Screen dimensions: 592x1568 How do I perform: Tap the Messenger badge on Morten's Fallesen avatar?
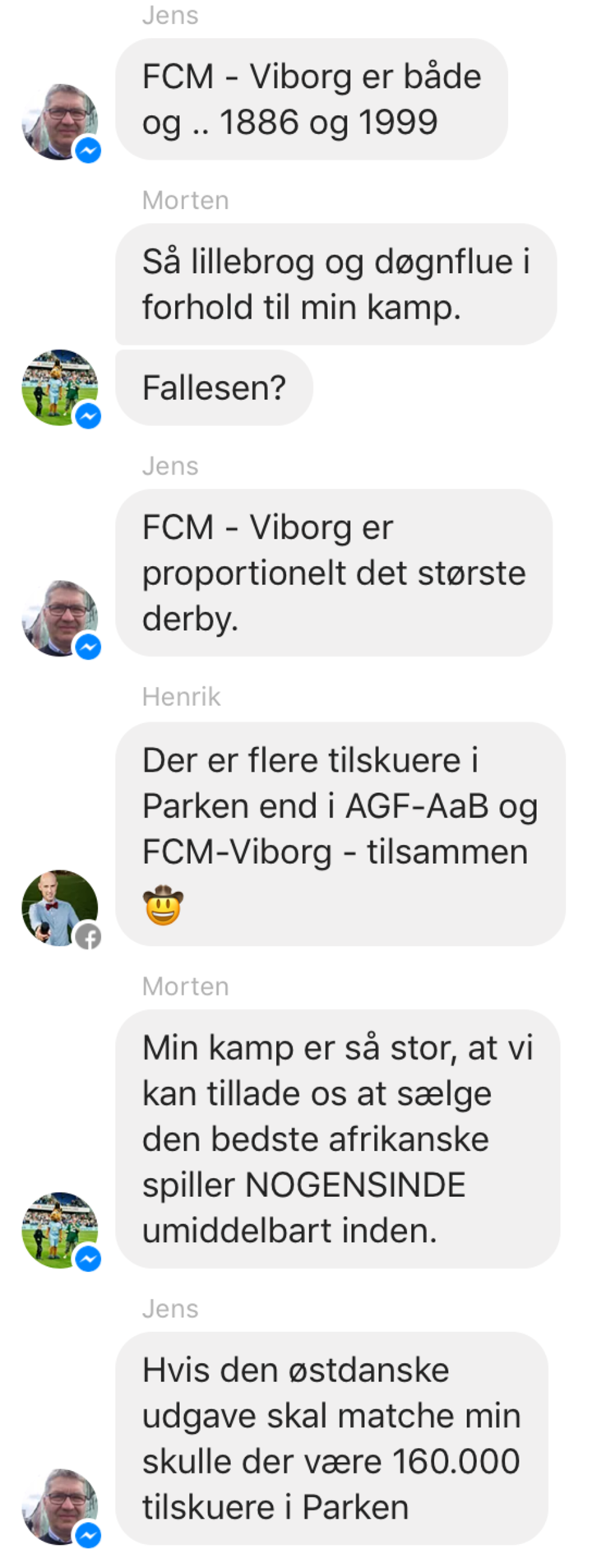88,416
